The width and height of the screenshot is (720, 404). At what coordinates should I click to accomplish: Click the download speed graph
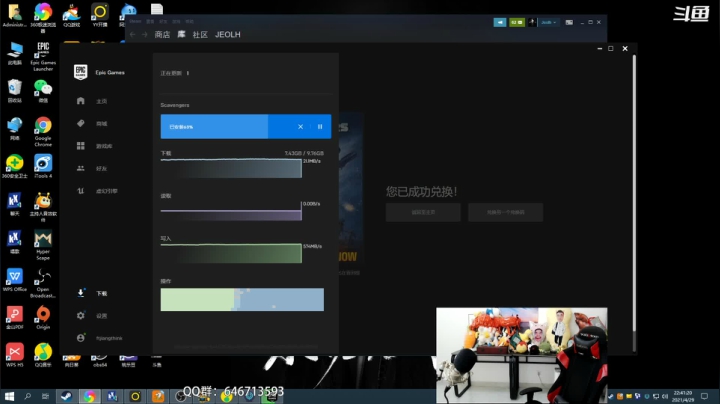click(231, 168)
